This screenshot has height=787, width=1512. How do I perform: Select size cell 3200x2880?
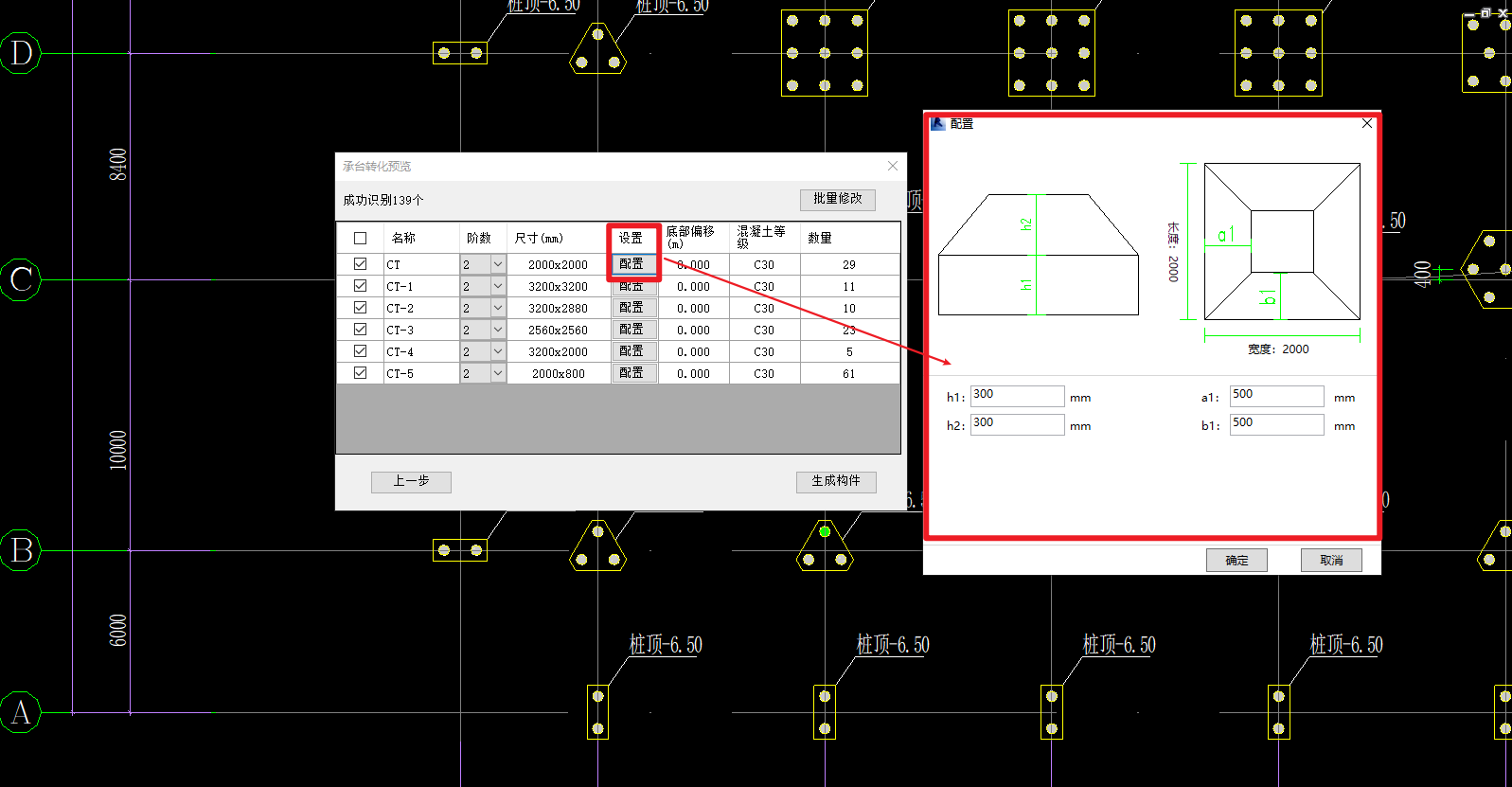[558, 309]
